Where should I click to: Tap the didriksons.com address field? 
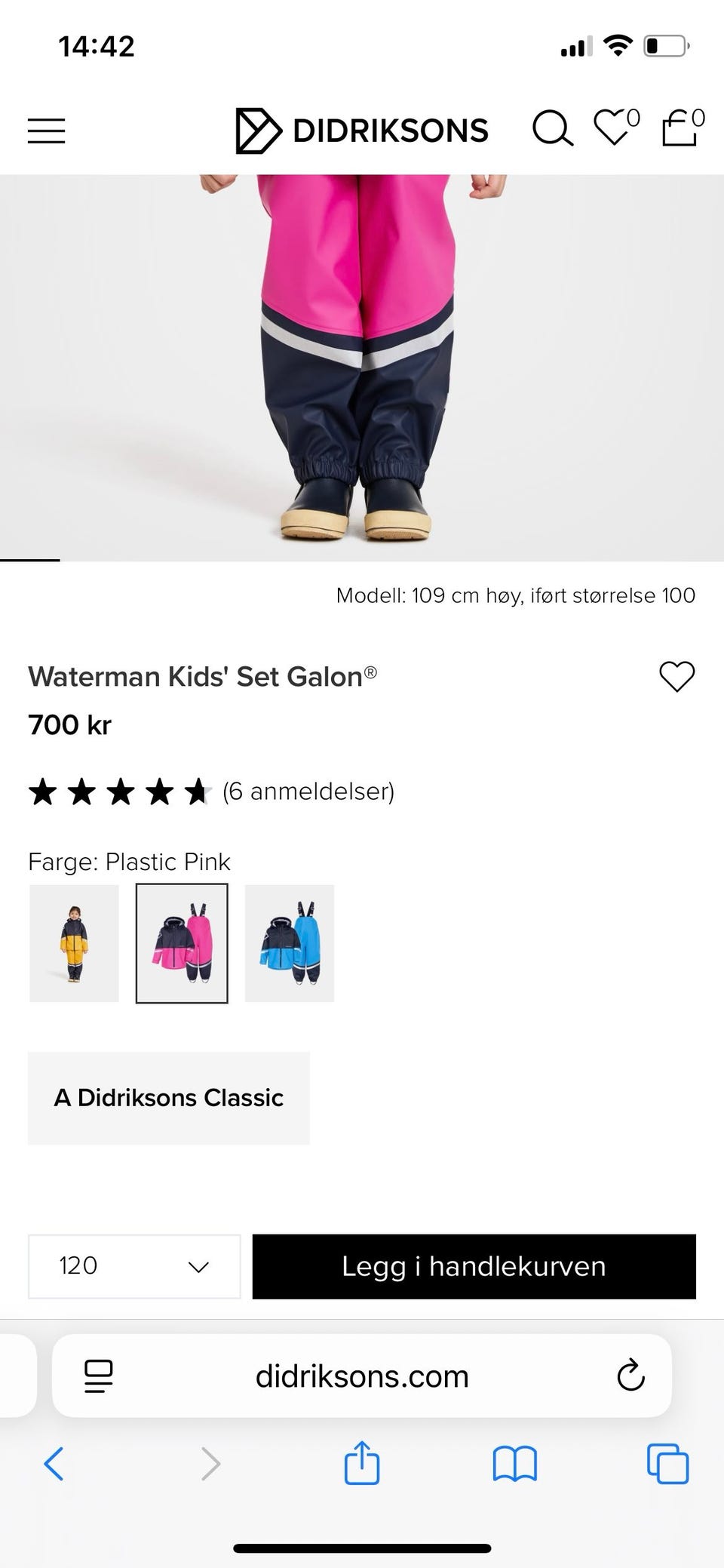pyautogui.click(x=362, y=1376)
